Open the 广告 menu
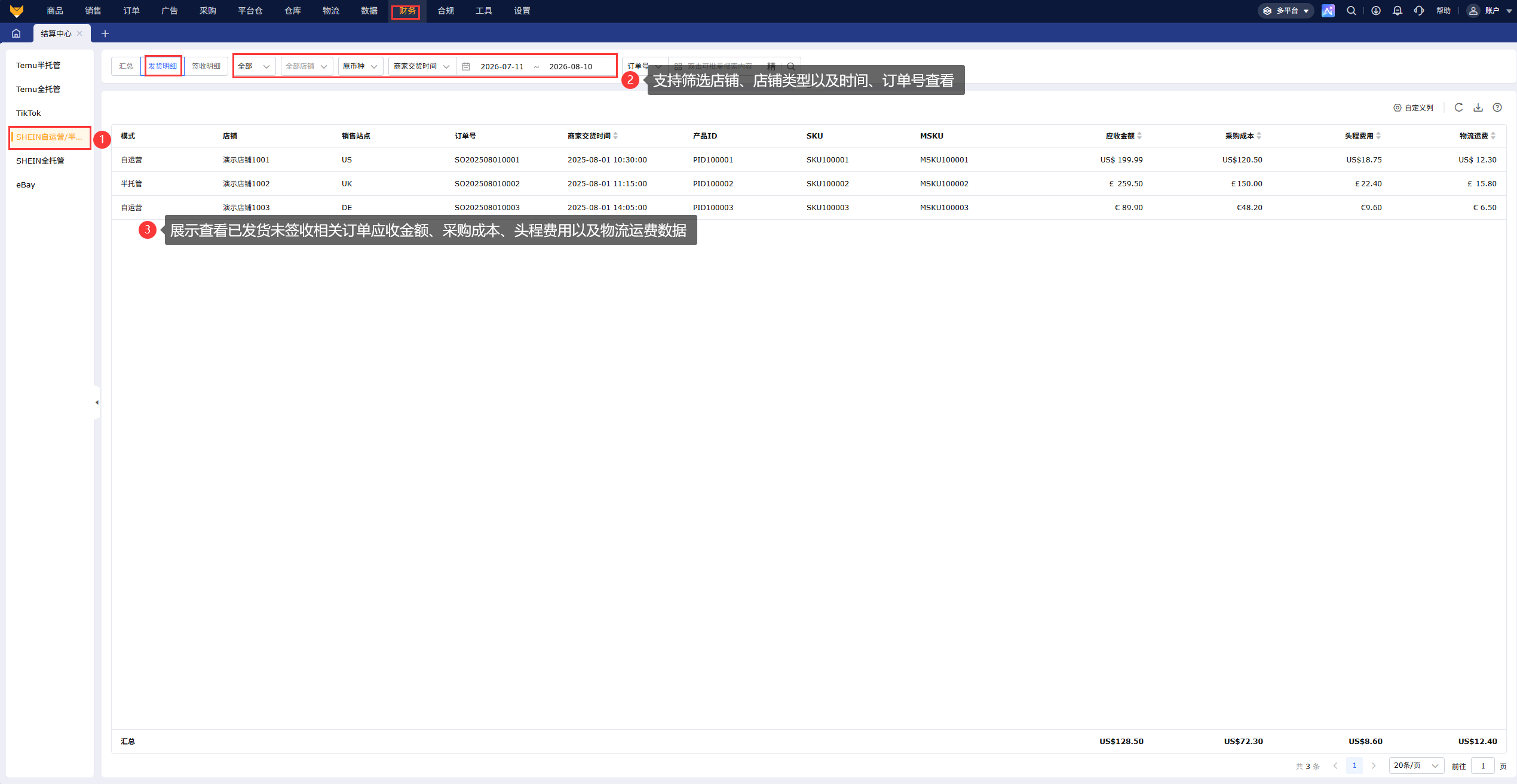The image size is (1517, 784). 170,11
